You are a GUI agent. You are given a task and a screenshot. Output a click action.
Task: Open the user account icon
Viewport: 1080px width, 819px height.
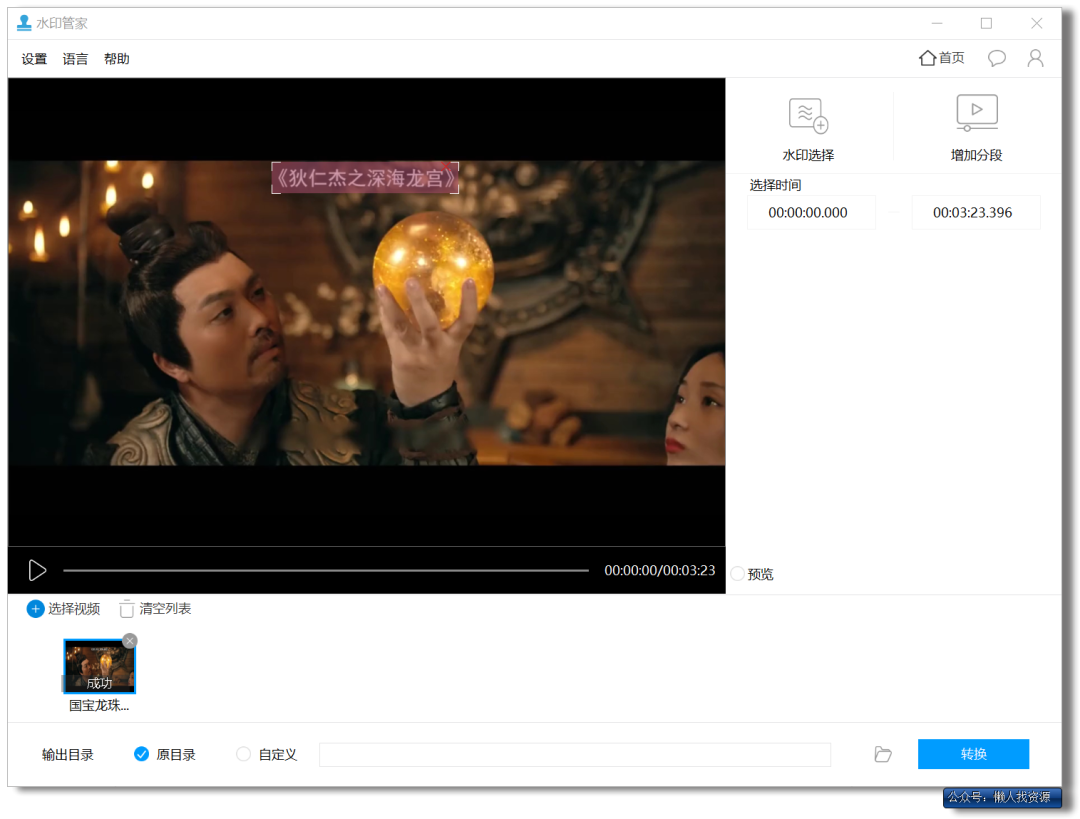(x=1035, y=58)
